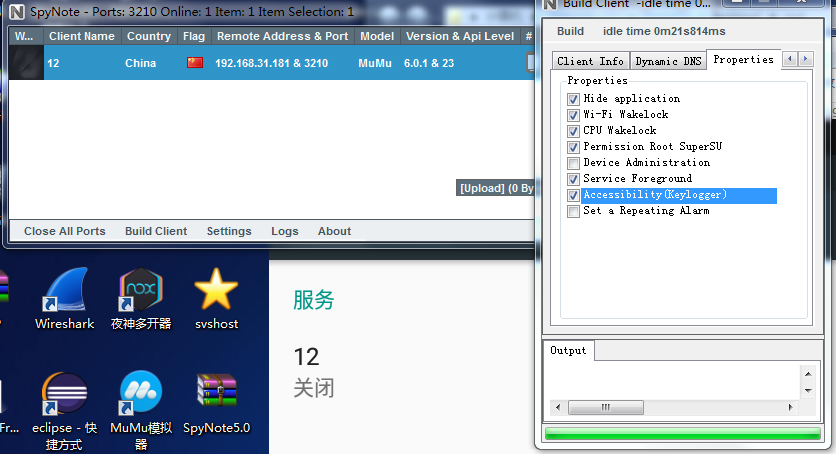
Task: Toggle the CPU Wakelock checkbox
Action: pyautogui.click(x=573, y=131)
